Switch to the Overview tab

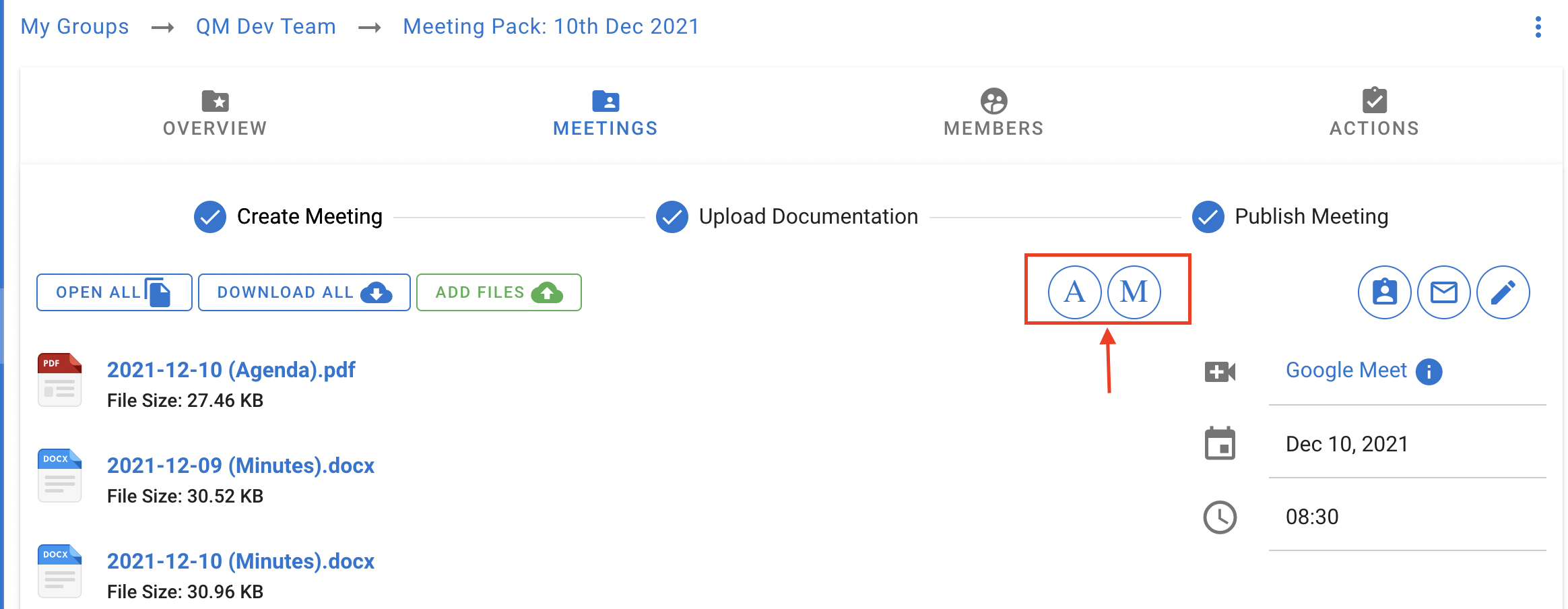pyautogui.click(x=215, y=114)
